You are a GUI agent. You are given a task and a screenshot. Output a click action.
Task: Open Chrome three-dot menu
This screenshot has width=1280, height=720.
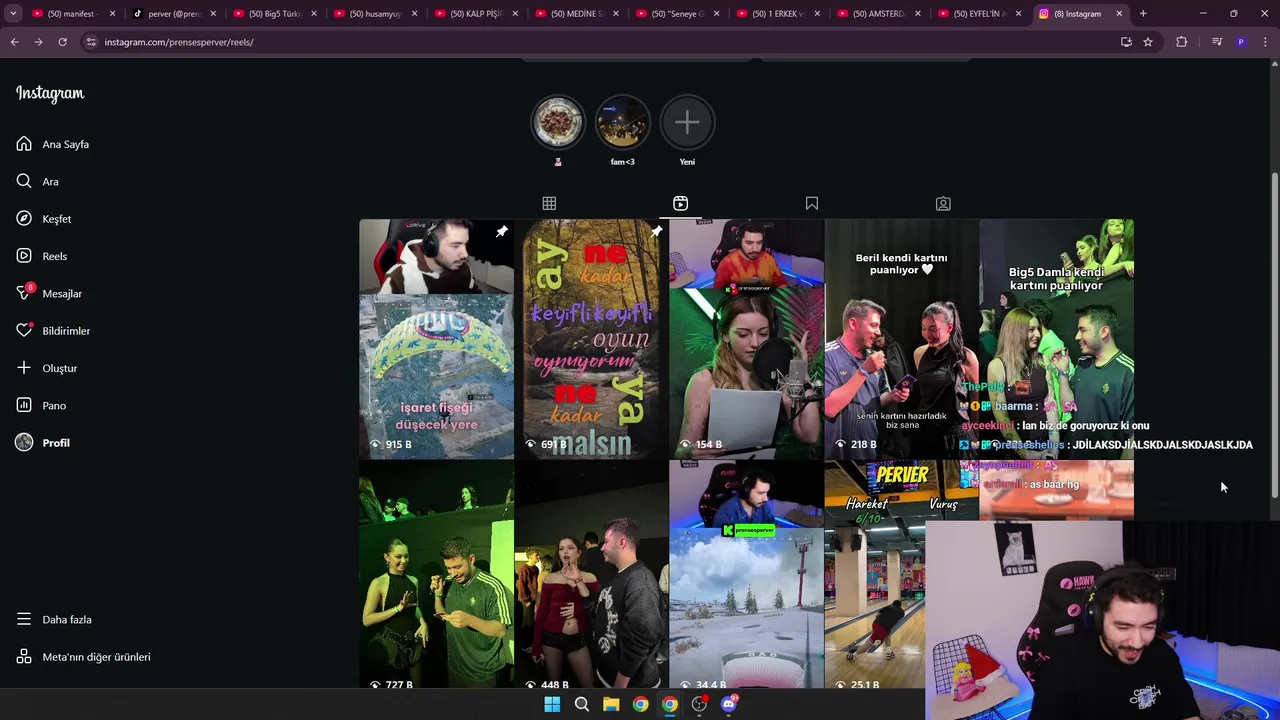click(x=1266, y=42)
